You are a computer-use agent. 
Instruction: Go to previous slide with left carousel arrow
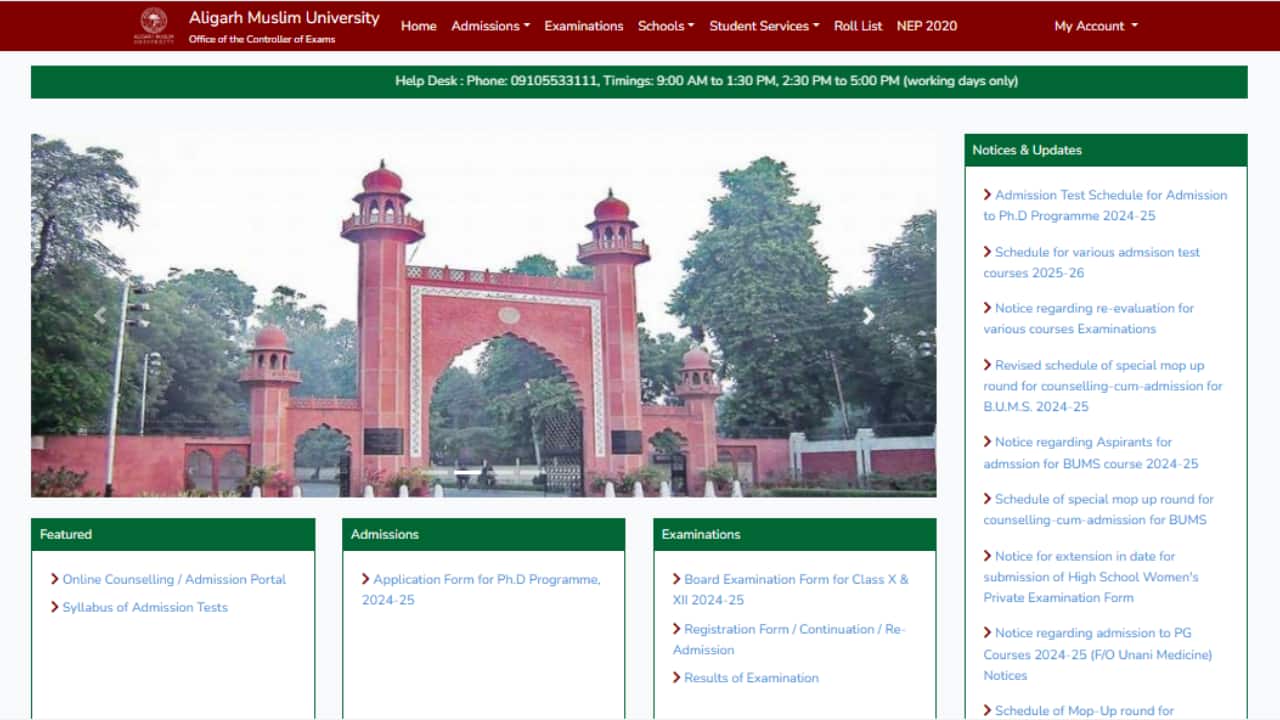99,316
